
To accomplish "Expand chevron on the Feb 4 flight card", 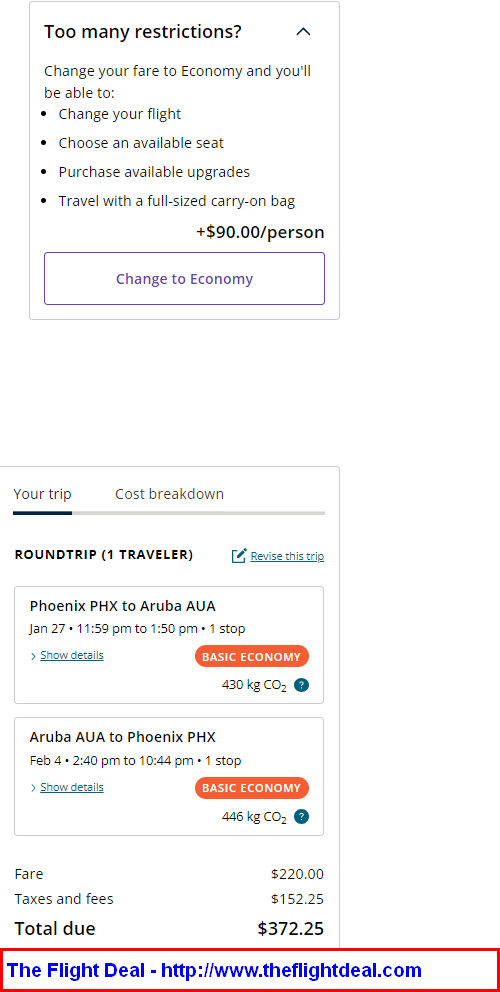I will [x=33, y=788].
